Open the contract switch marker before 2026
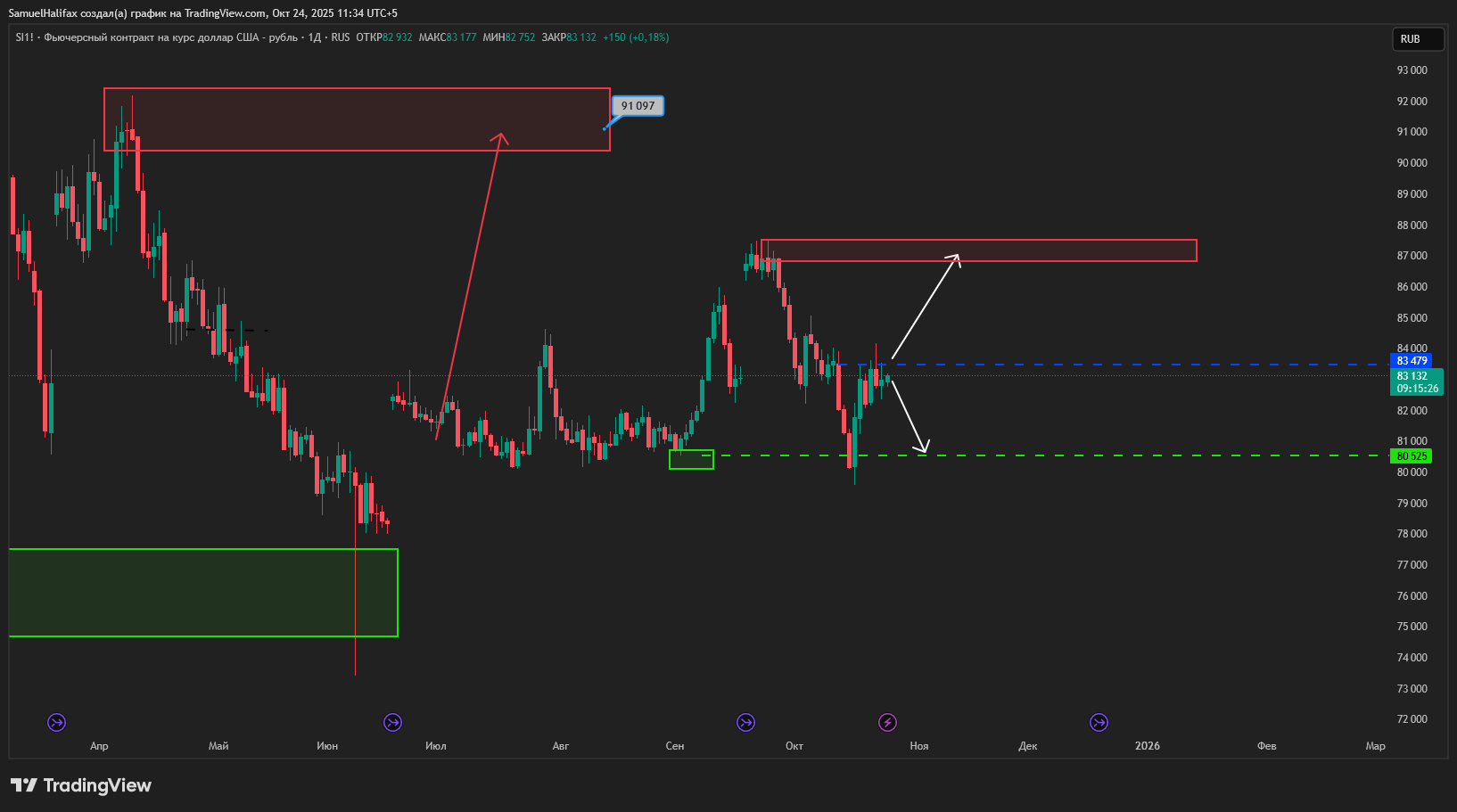This screenshot has width=1457, height=812. [x=1099, y=722]
